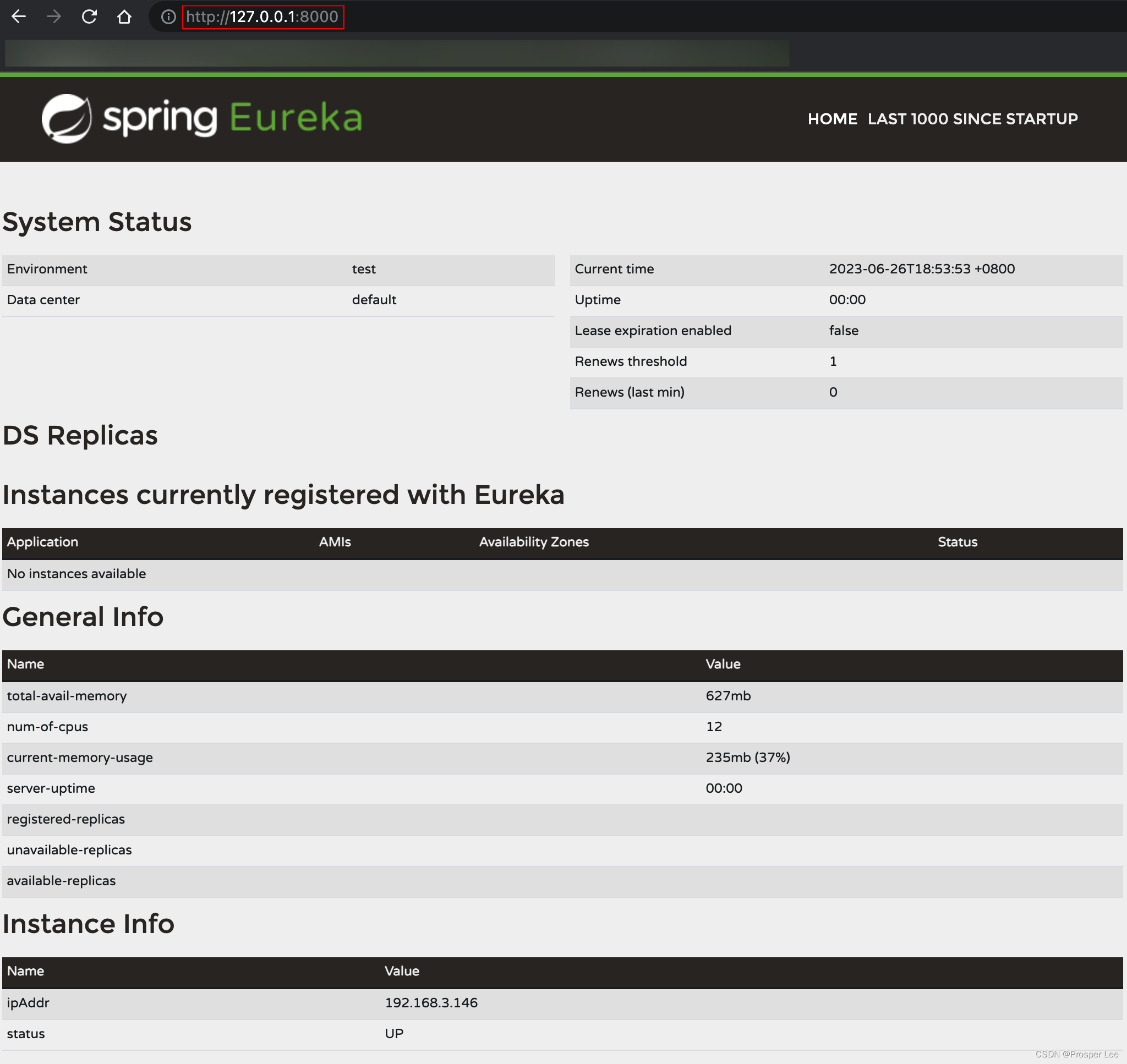Open LAST 1000 SINCE STARTUP link
Viewport: 1127px width, 1064px height.
click(972, 118)
